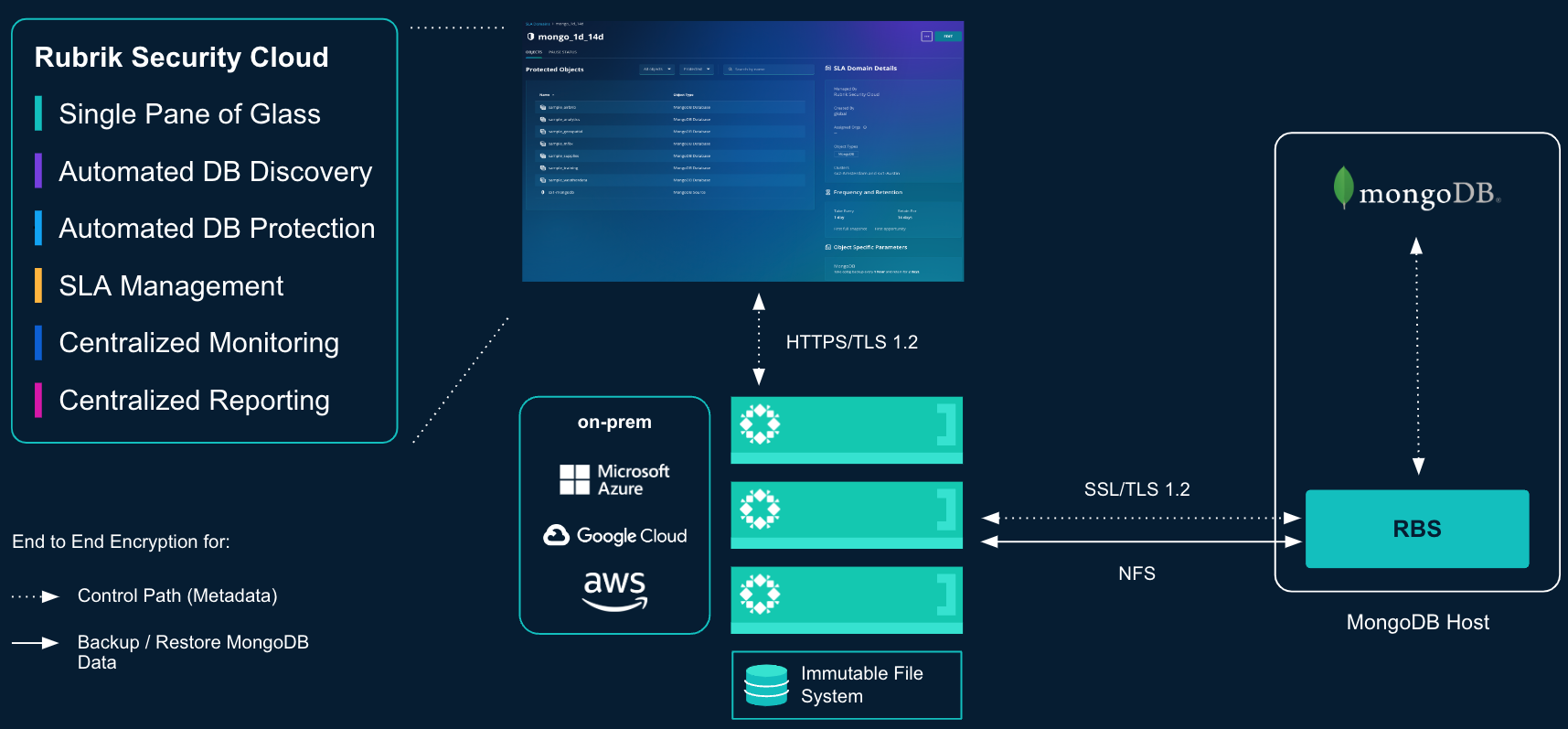Click the RBS box
Screen dimensions: 1568x729
click(1417, 529)
